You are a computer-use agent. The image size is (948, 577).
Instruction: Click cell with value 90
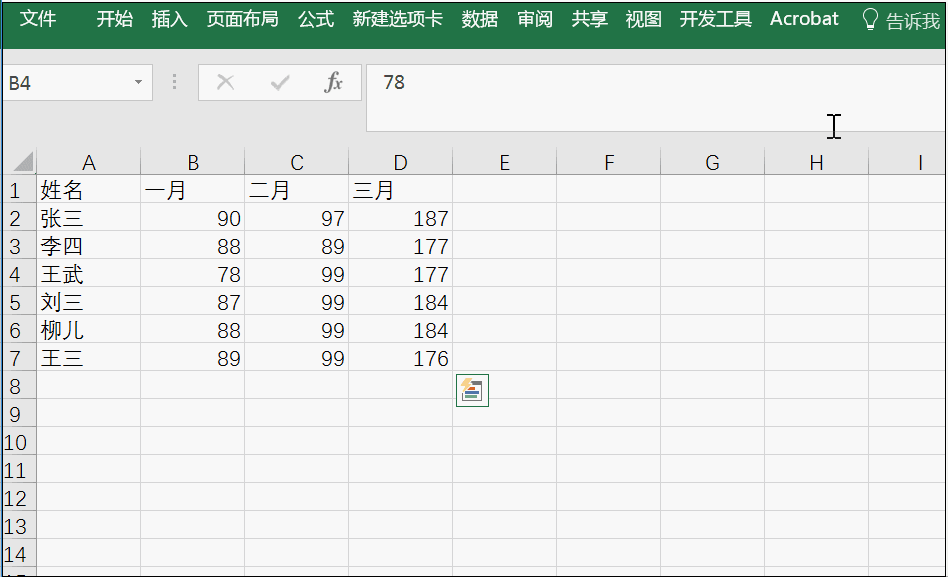pyautogui.click(x=193, y=218)
